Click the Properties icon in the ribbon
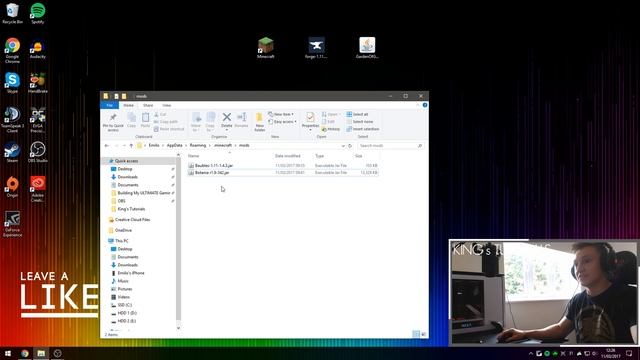640x360 pixels. pos(310,118)
